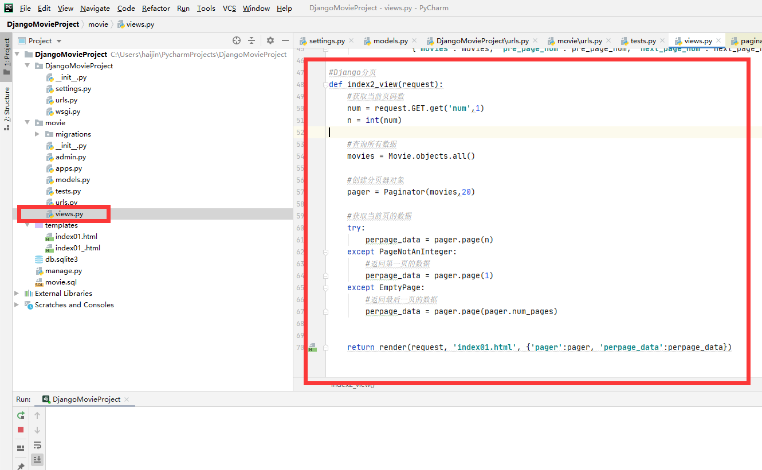The width and height of the screenshot is (762, 470).
Task: Select movie.sql in project tree
Action: click(x=56, y=282)
